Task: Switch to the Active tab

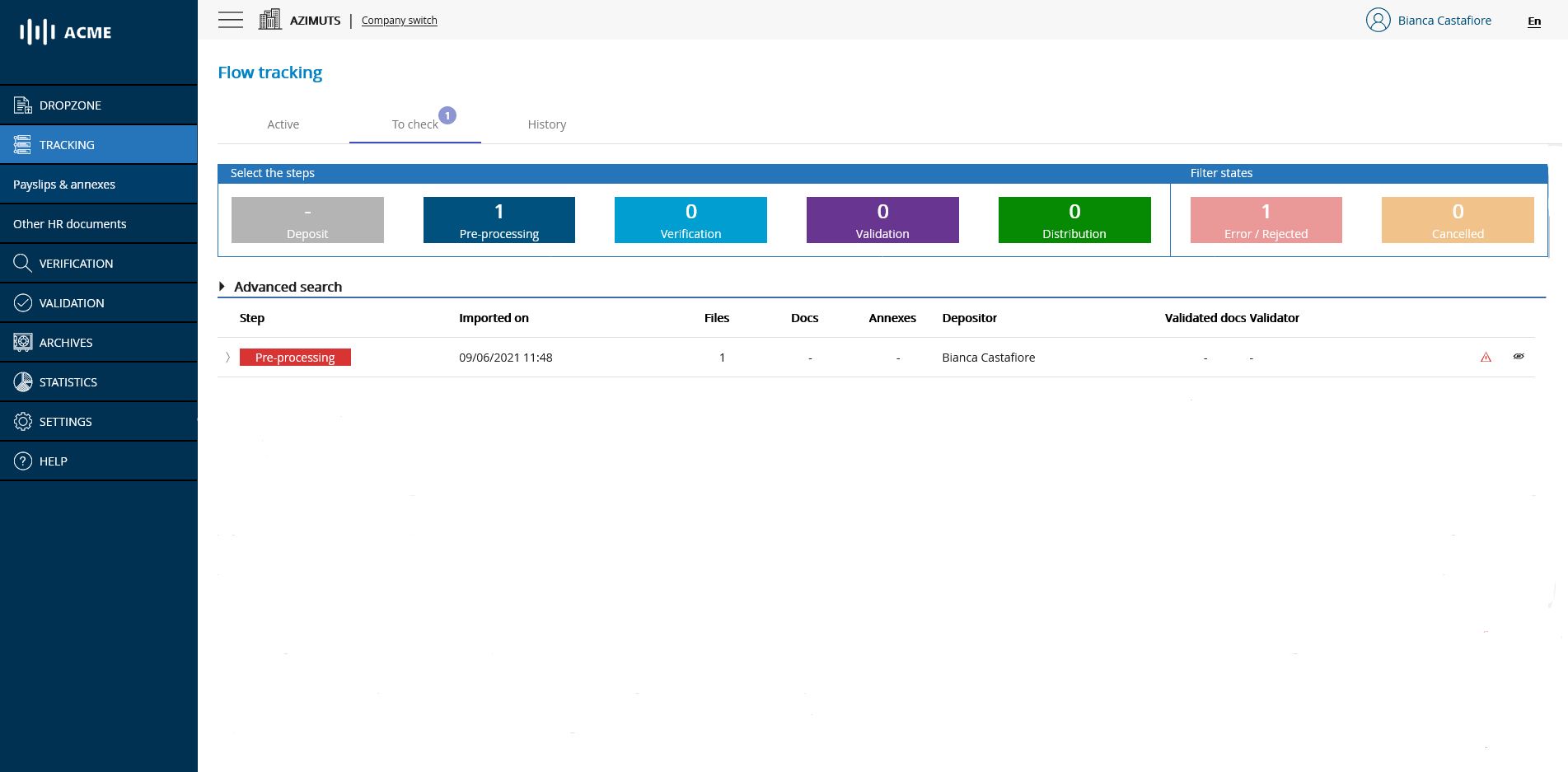Action: click(x=283, y=124)
